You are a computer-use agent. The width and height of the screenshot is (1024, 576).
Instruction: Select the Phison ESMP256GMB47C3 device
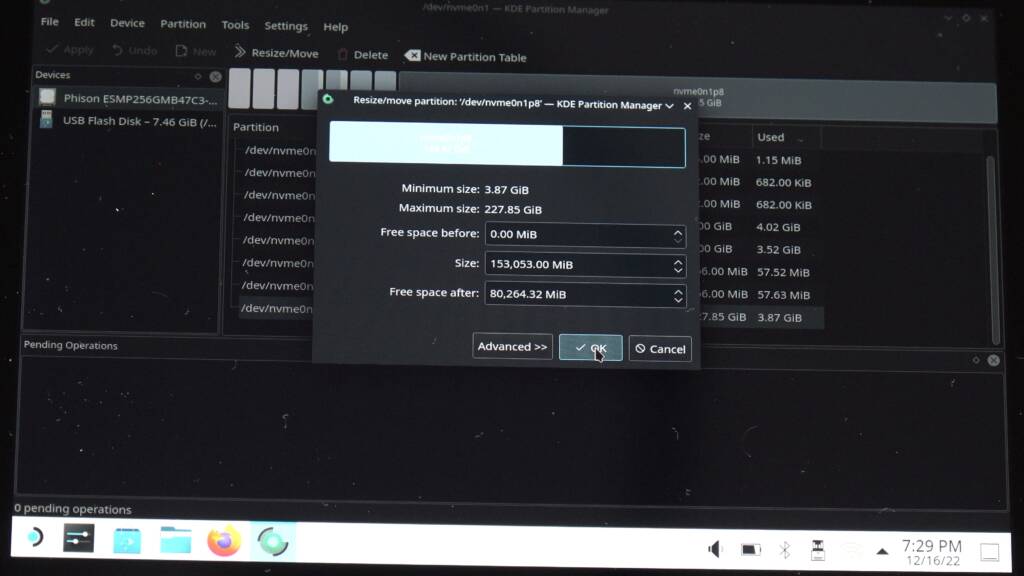pos(128,99)
